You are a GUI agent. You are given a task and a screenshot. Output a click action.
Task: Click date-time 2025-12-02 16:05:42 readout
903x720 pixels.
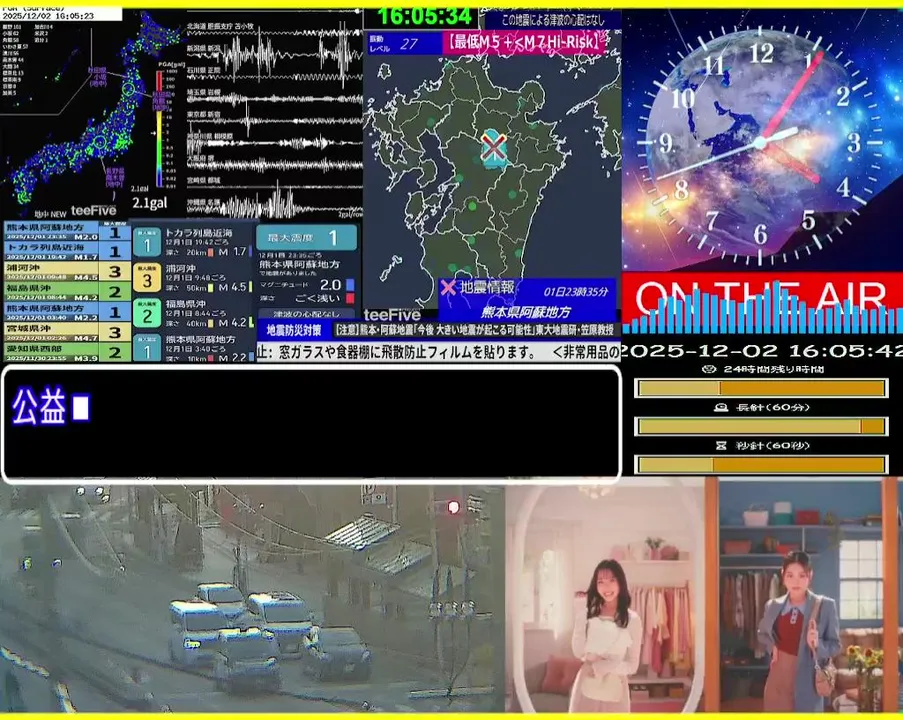[x=762, y=350]
